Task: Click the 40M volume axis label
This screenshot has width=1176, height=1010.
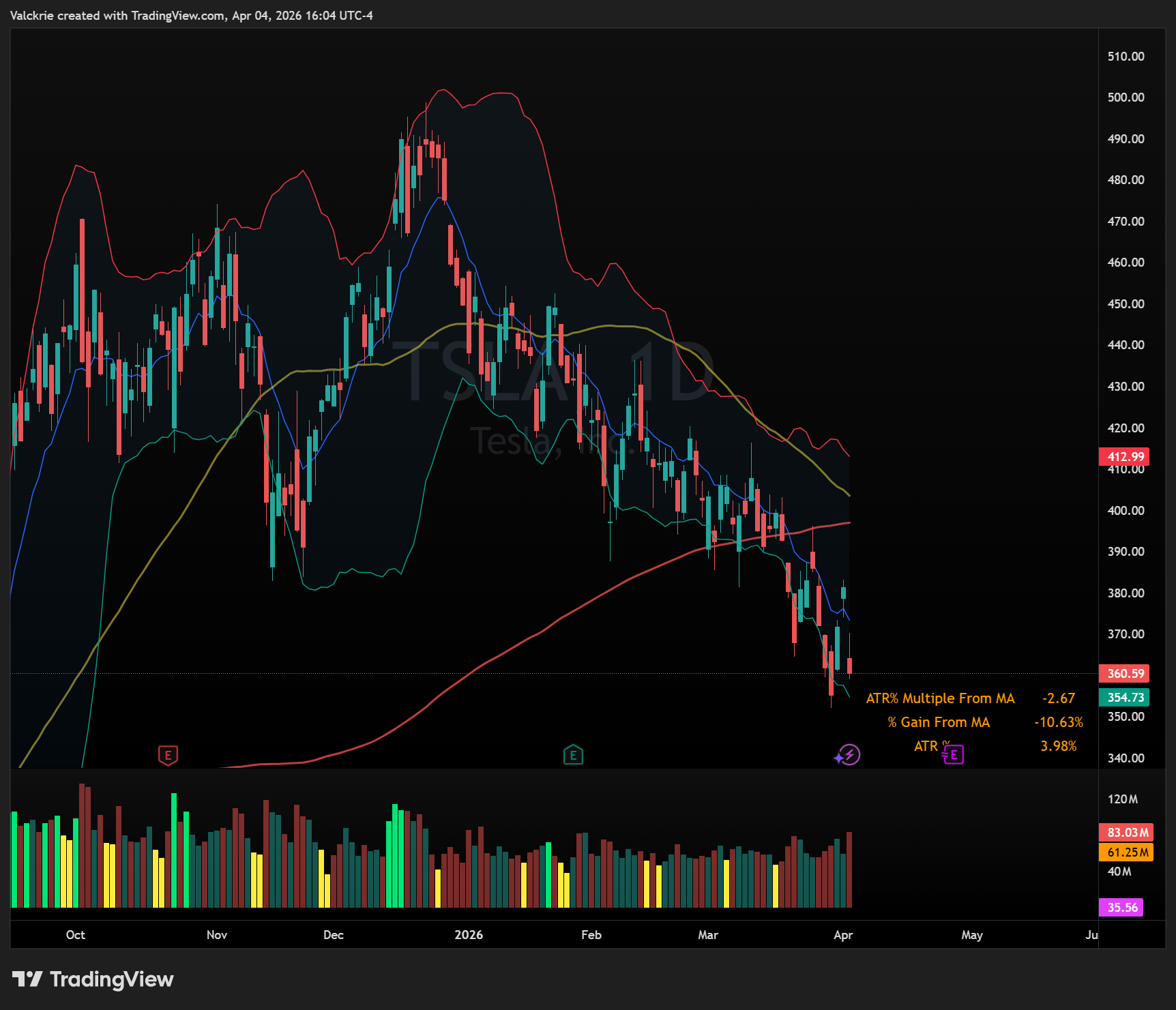Action: tap(1119, 872)
